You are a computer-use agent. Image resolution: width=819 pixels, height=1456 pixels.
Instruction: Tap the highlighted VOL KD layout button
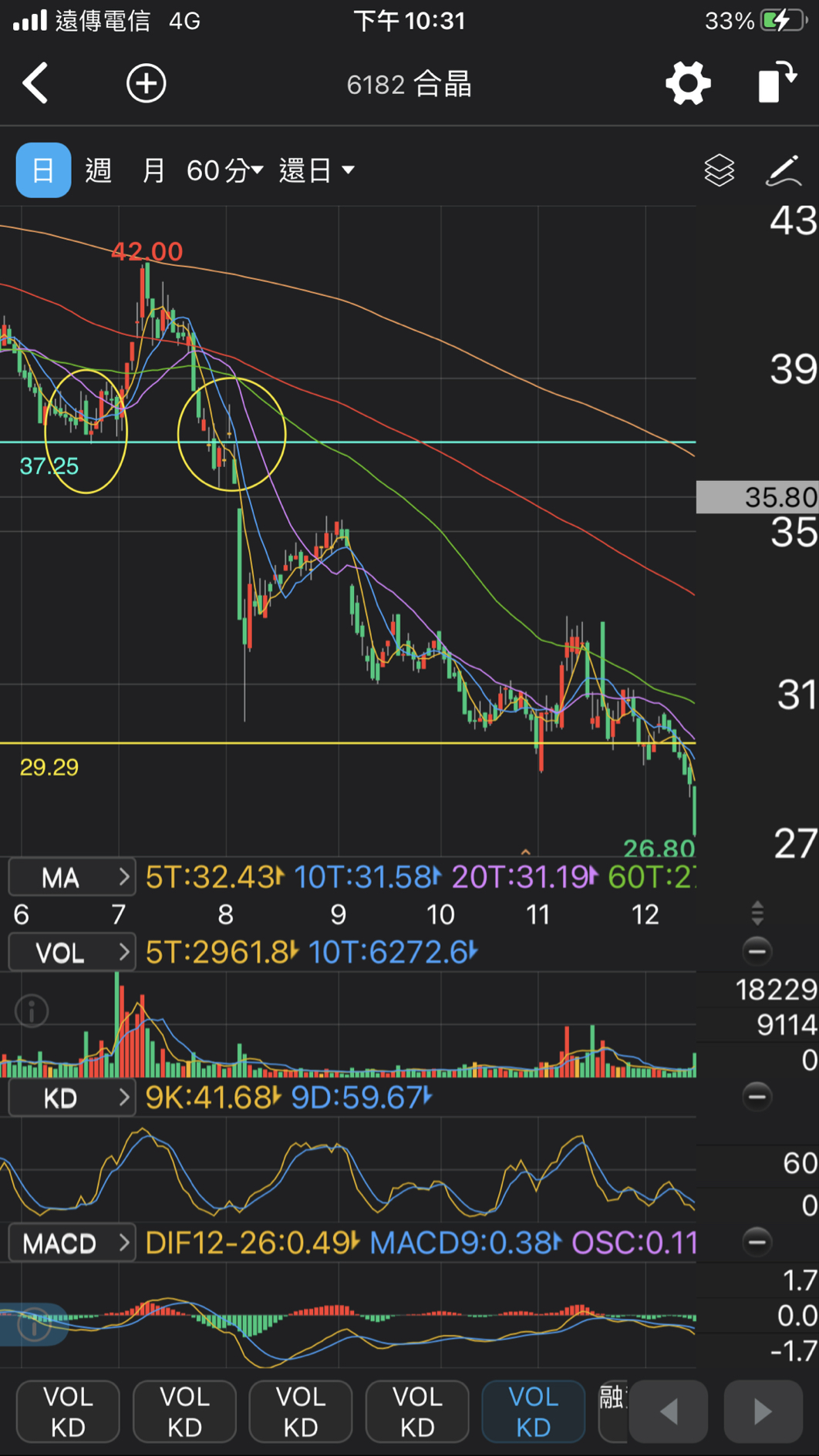coord(534,1411)
